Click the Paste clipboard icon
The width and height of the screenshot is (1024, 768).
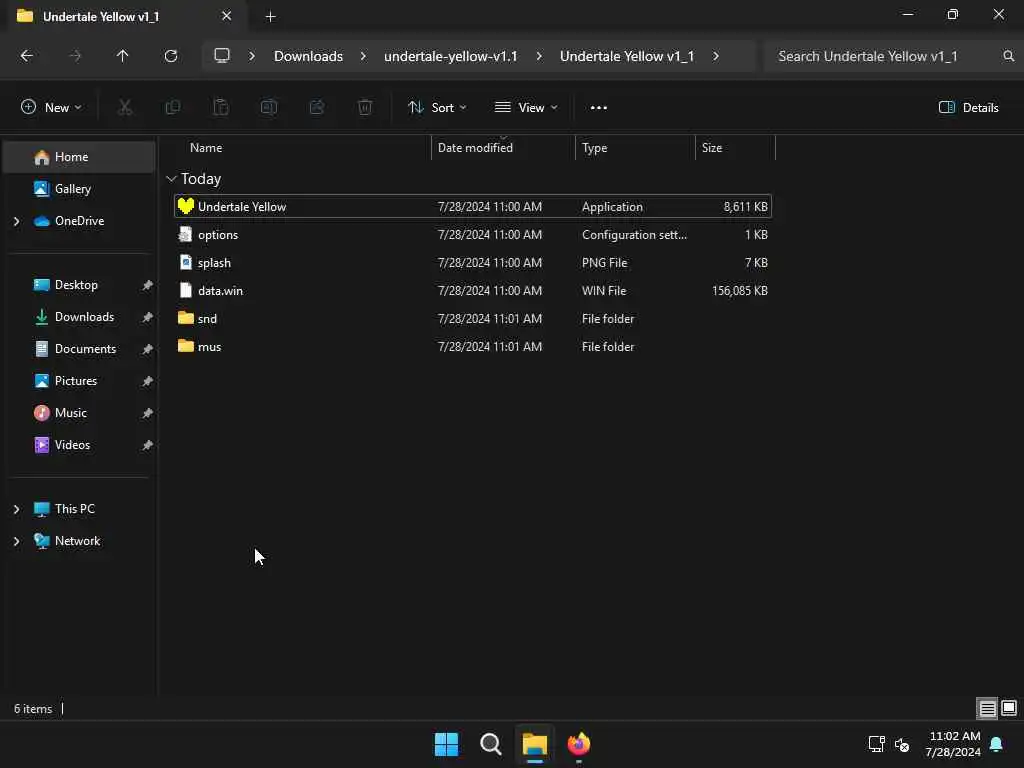coord(221,108)
